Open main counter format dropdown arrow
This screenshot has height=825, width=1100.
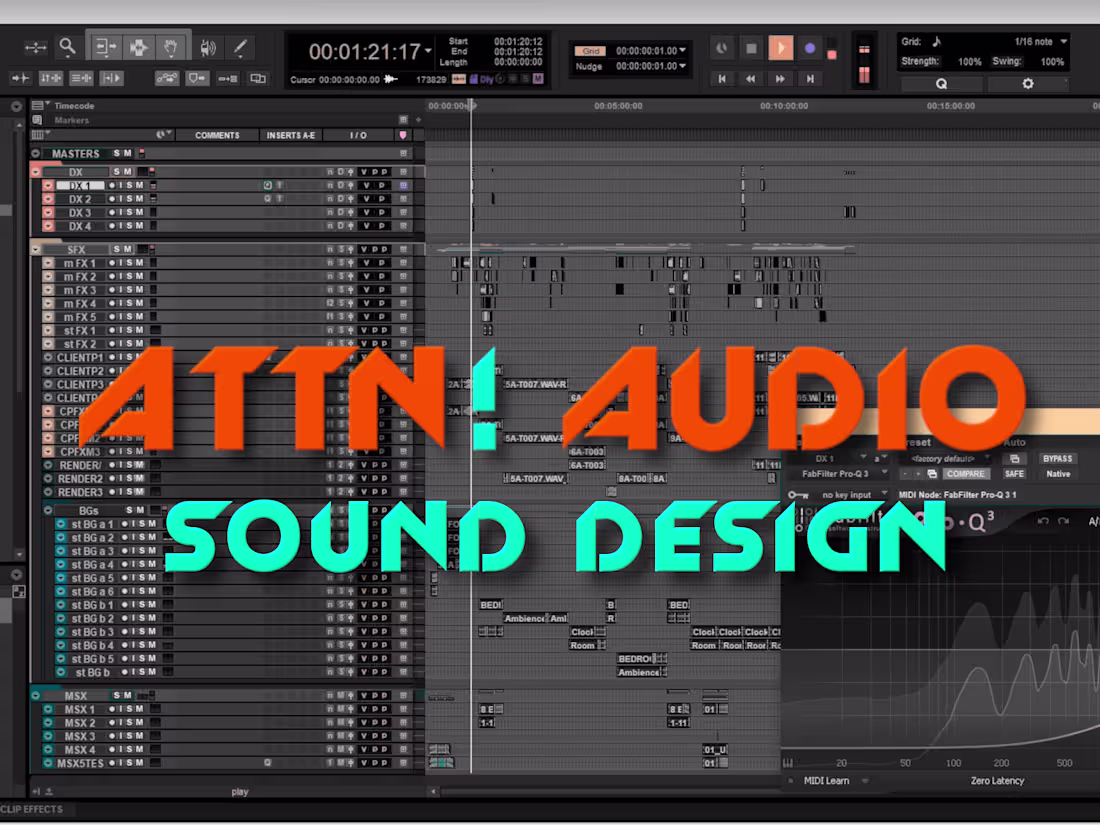pyautogui.click(x=427, y=51)
